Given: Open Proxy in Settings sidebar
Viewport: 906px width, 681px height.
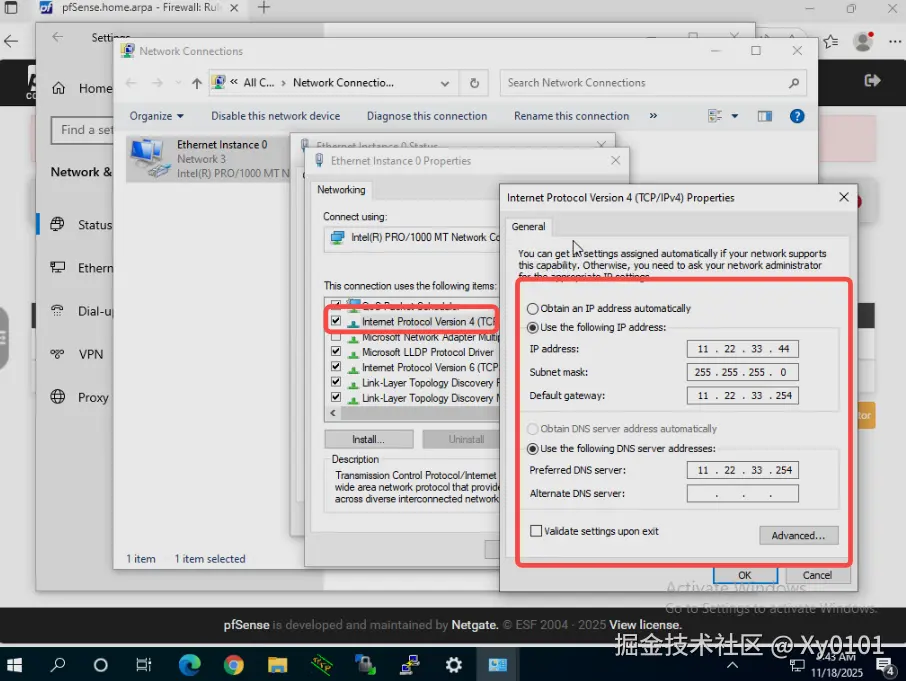Looking at the screenshot, I should point(79,397).
